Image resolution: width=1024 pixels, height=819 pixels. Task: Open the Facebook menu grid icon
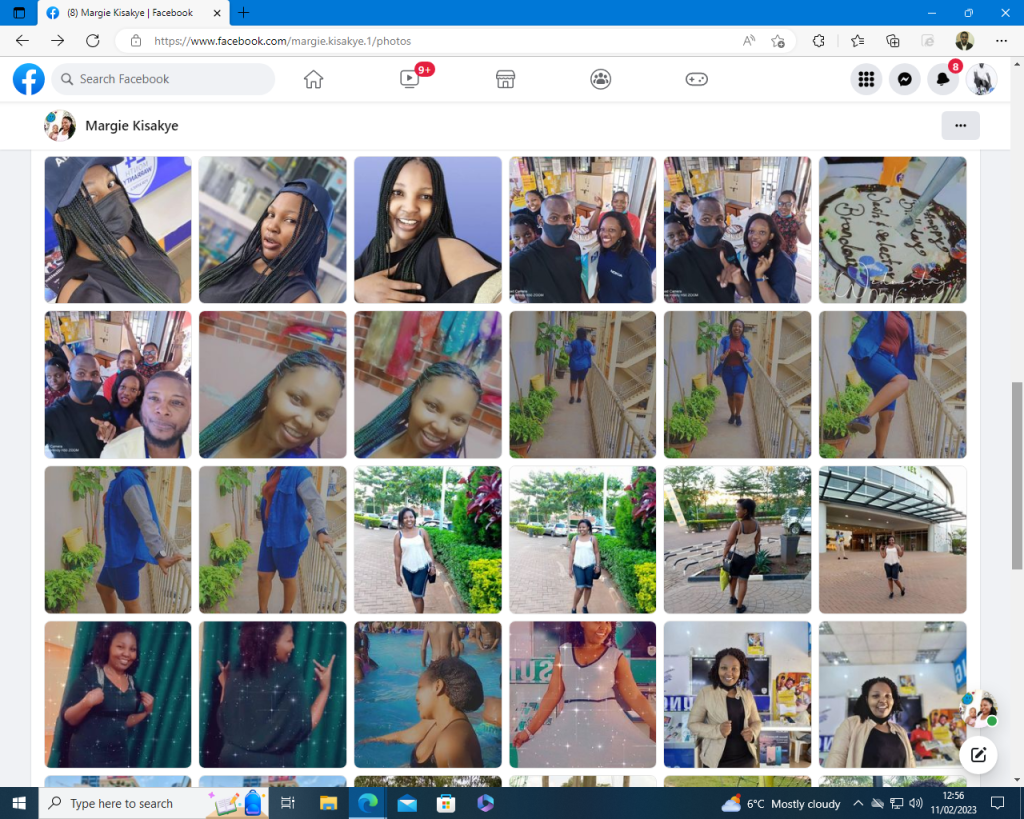click(x=866, y=79)
